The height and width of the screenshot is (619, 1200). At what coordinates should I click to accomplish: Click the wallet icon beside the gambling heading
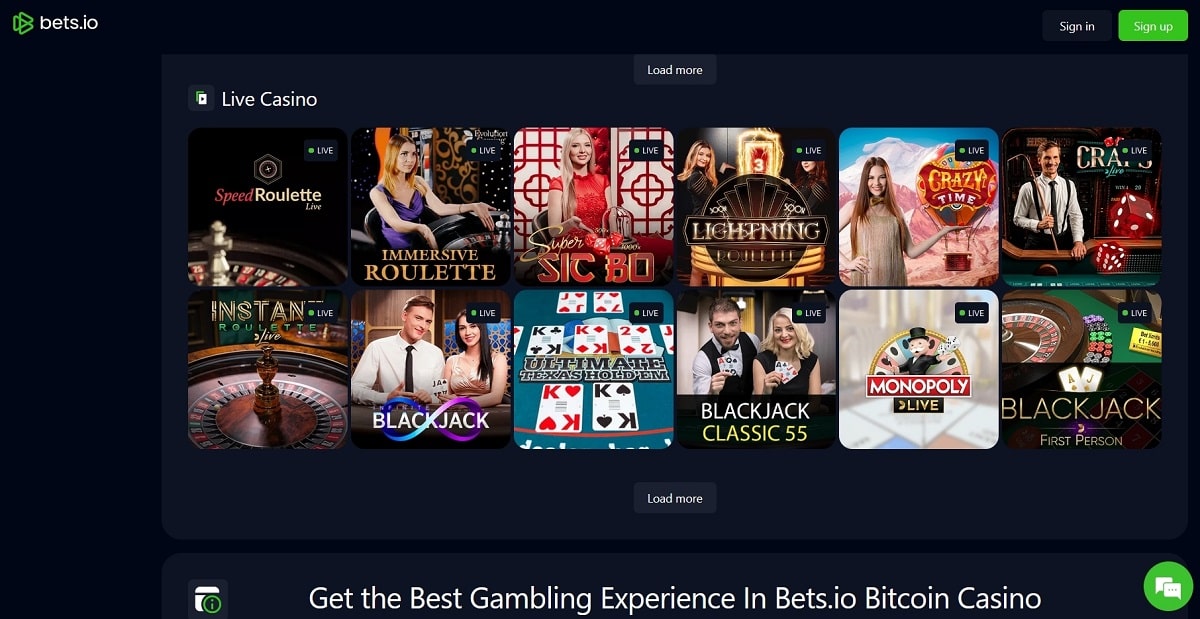pos(208,599)
